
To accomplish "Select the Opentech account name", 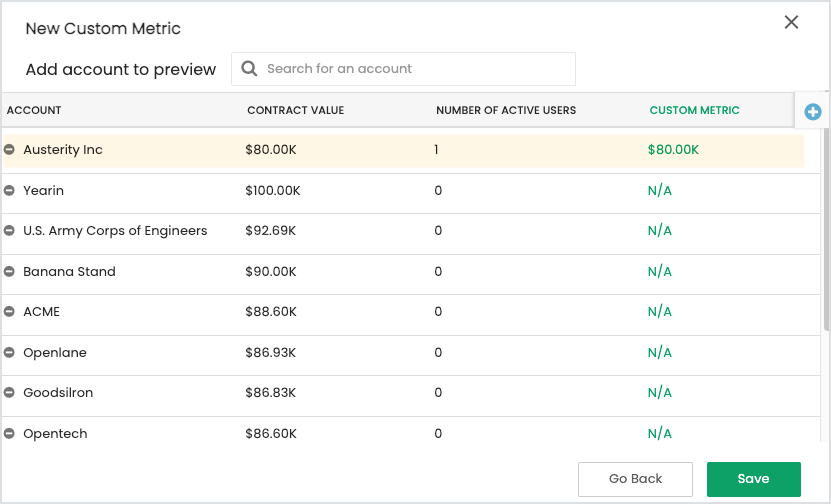I will (55, 434).
